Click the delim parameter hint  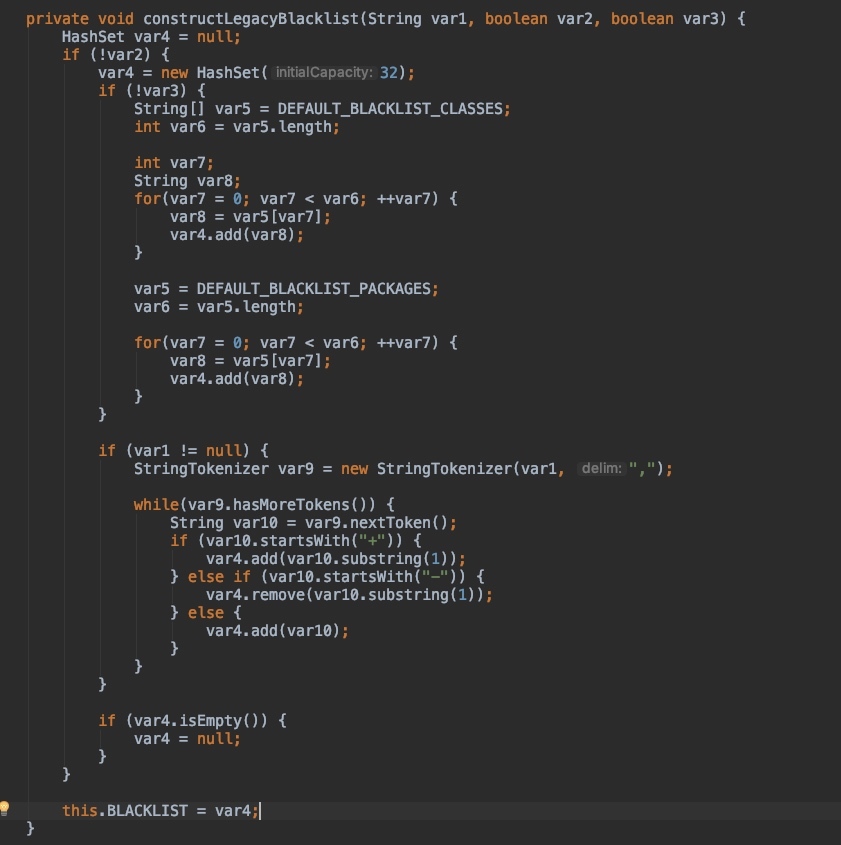600,468
